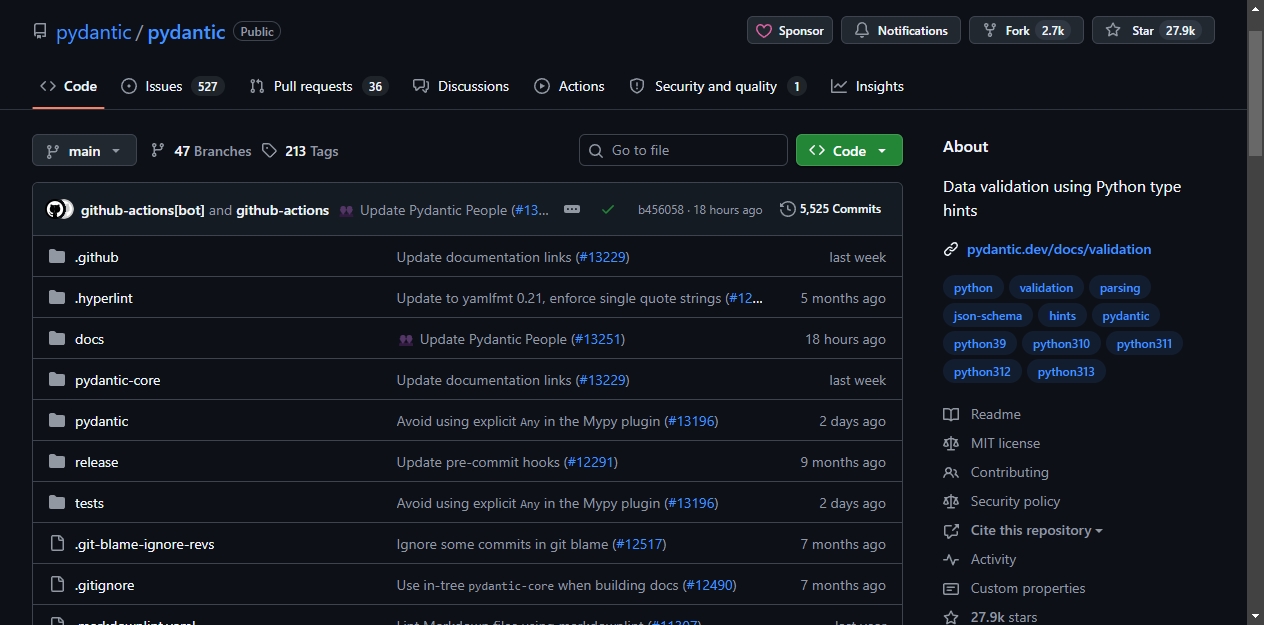
Task: Click the scrollbar down arrow
Action: pos(1256,616)
